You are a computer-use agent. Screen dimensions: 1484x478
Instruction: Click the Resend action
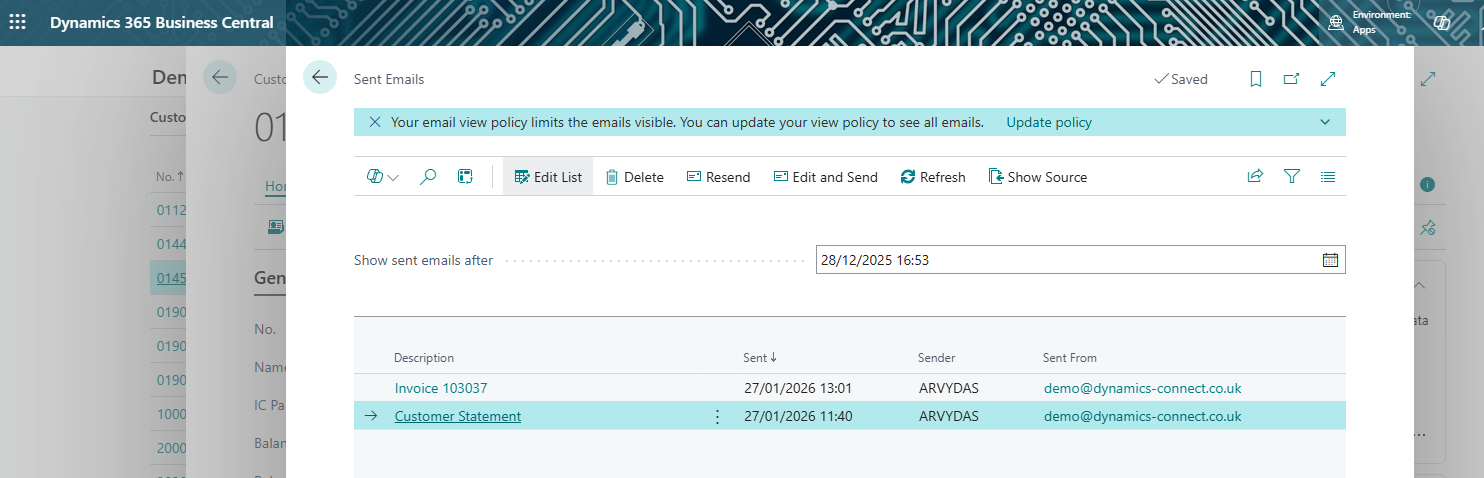pos(718,177)
